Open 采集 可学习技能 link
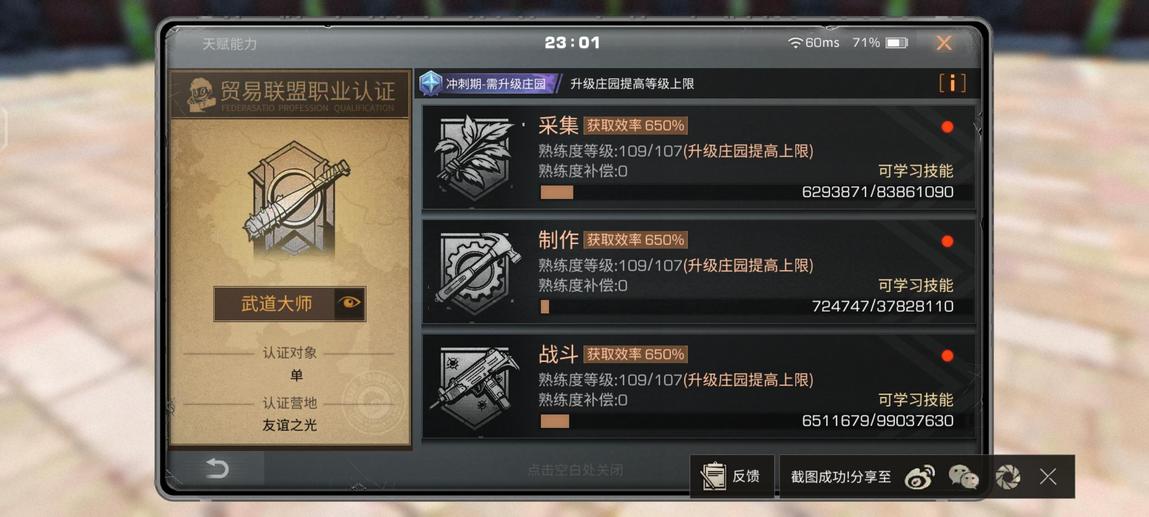1149x517 pixels. [916, 171]
